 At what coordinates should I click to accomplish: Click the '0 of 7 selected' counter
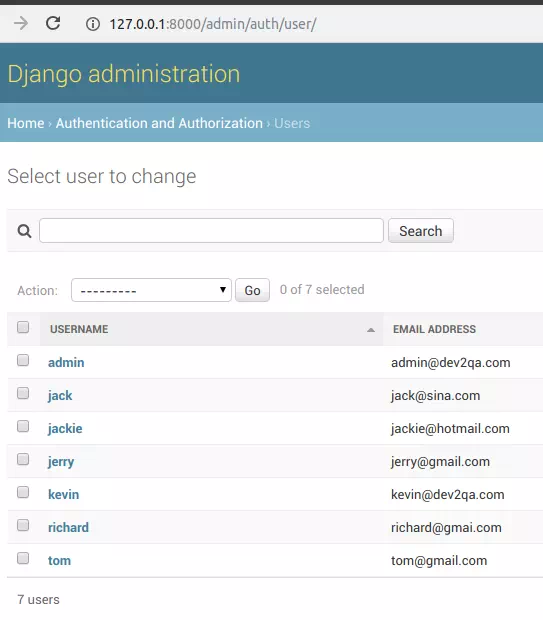[x=322, y=289]
